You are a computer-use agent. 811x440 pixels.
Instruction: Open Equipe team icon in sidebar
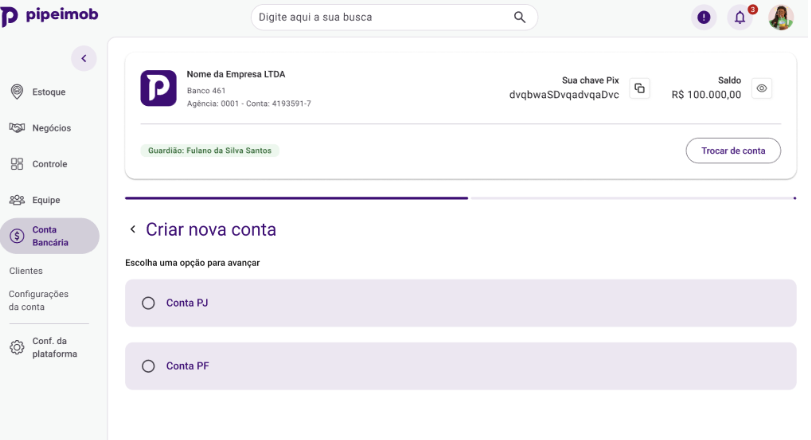17,200
